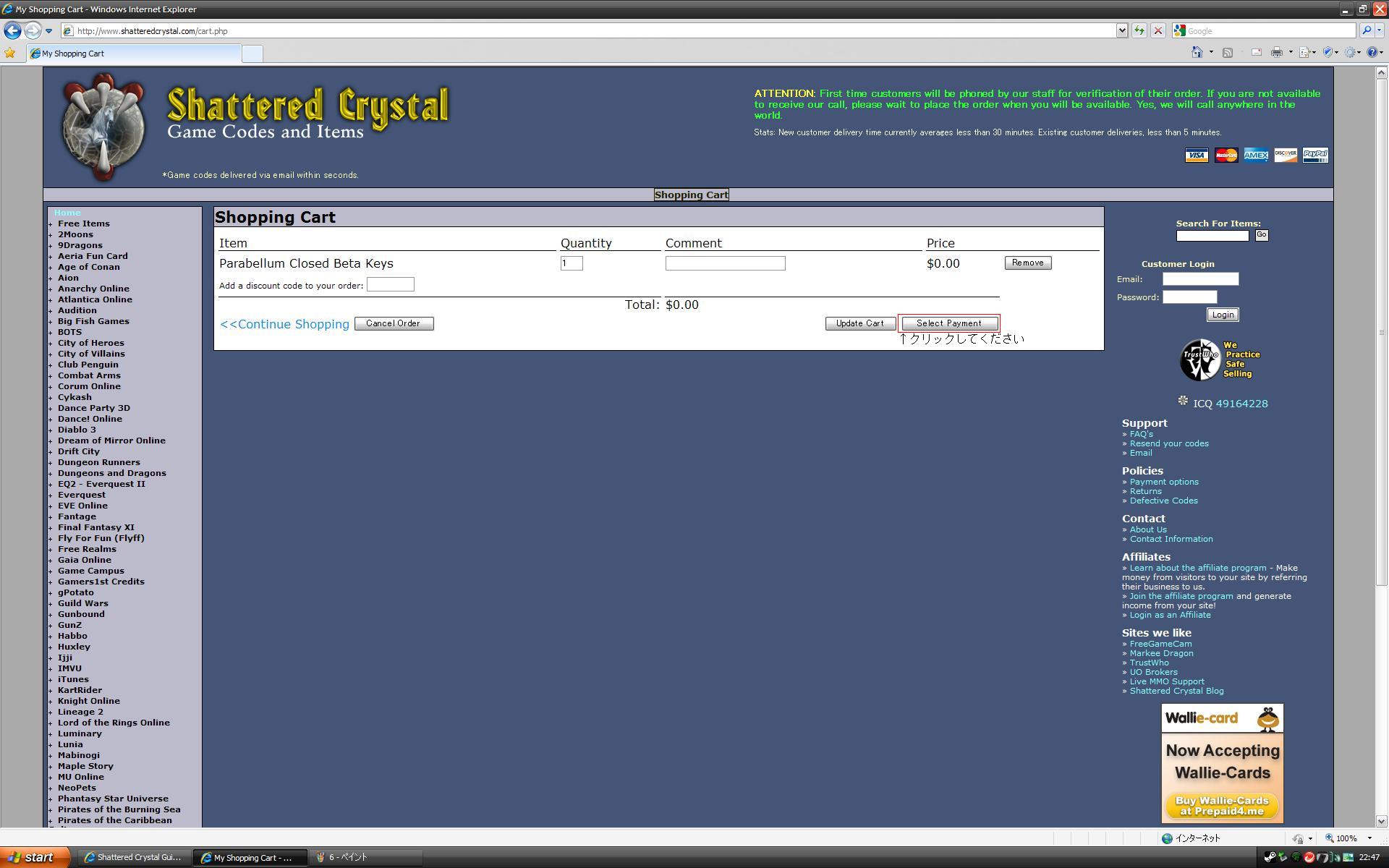Open the Tools gear icon

[1351, 52]
